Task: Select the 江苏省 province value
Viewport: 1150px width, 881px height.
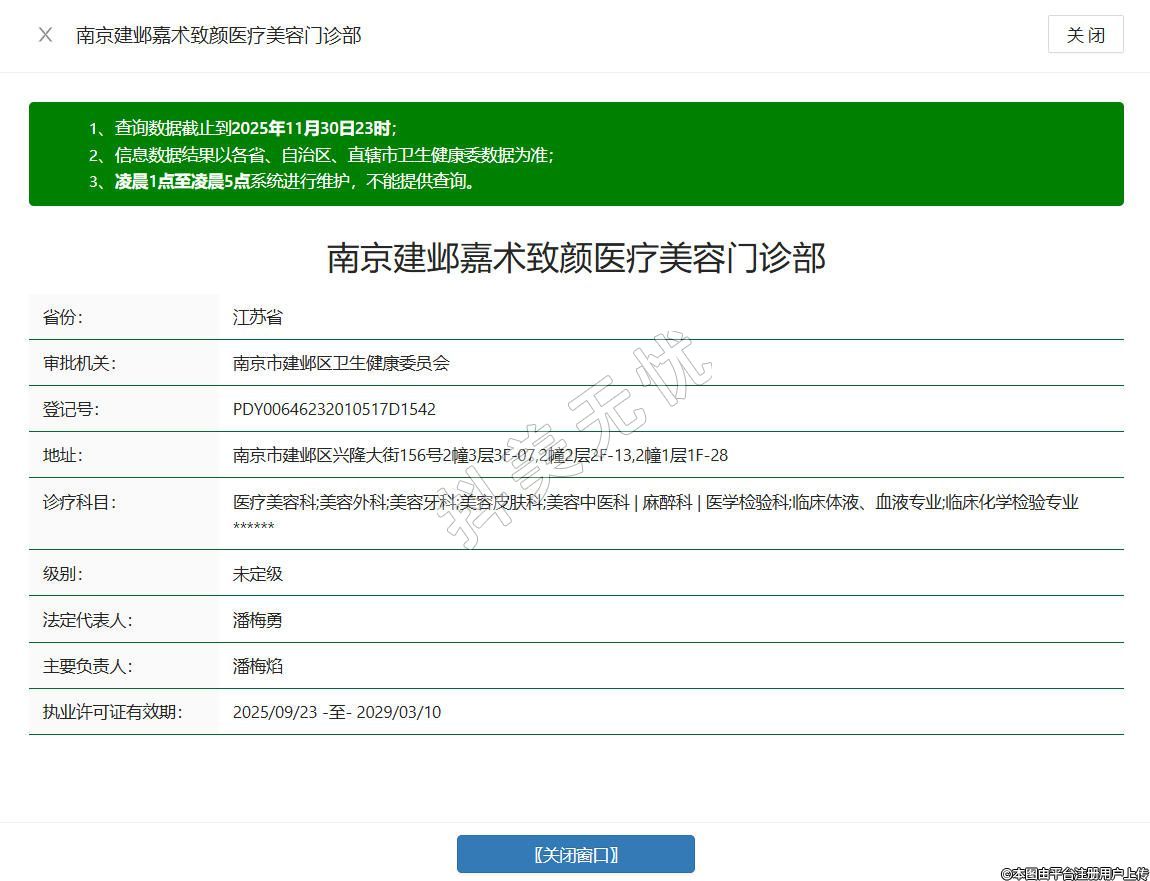Action: (x=258, y=317)
